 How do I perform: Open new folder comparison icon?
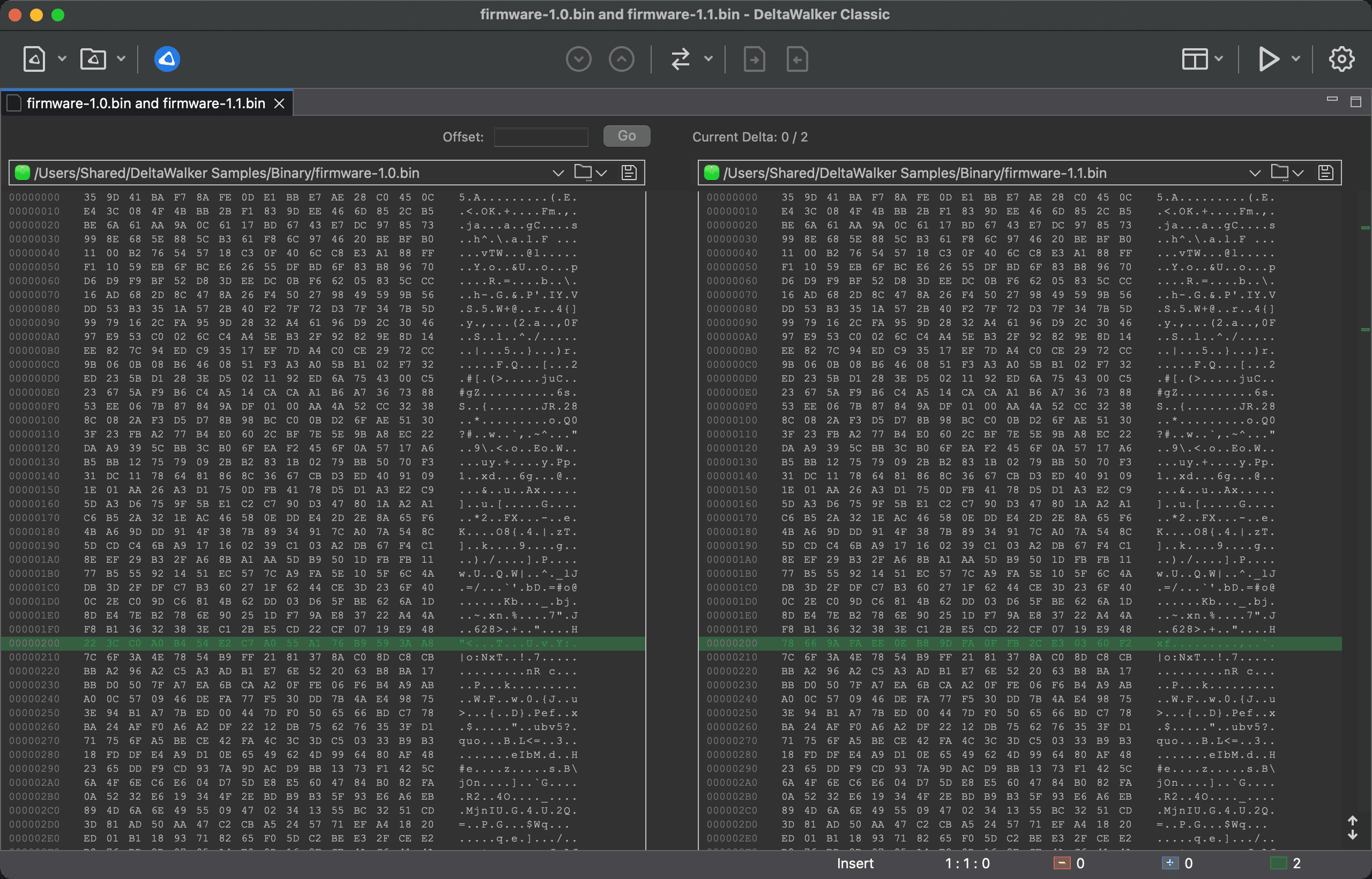coord(93,59)
